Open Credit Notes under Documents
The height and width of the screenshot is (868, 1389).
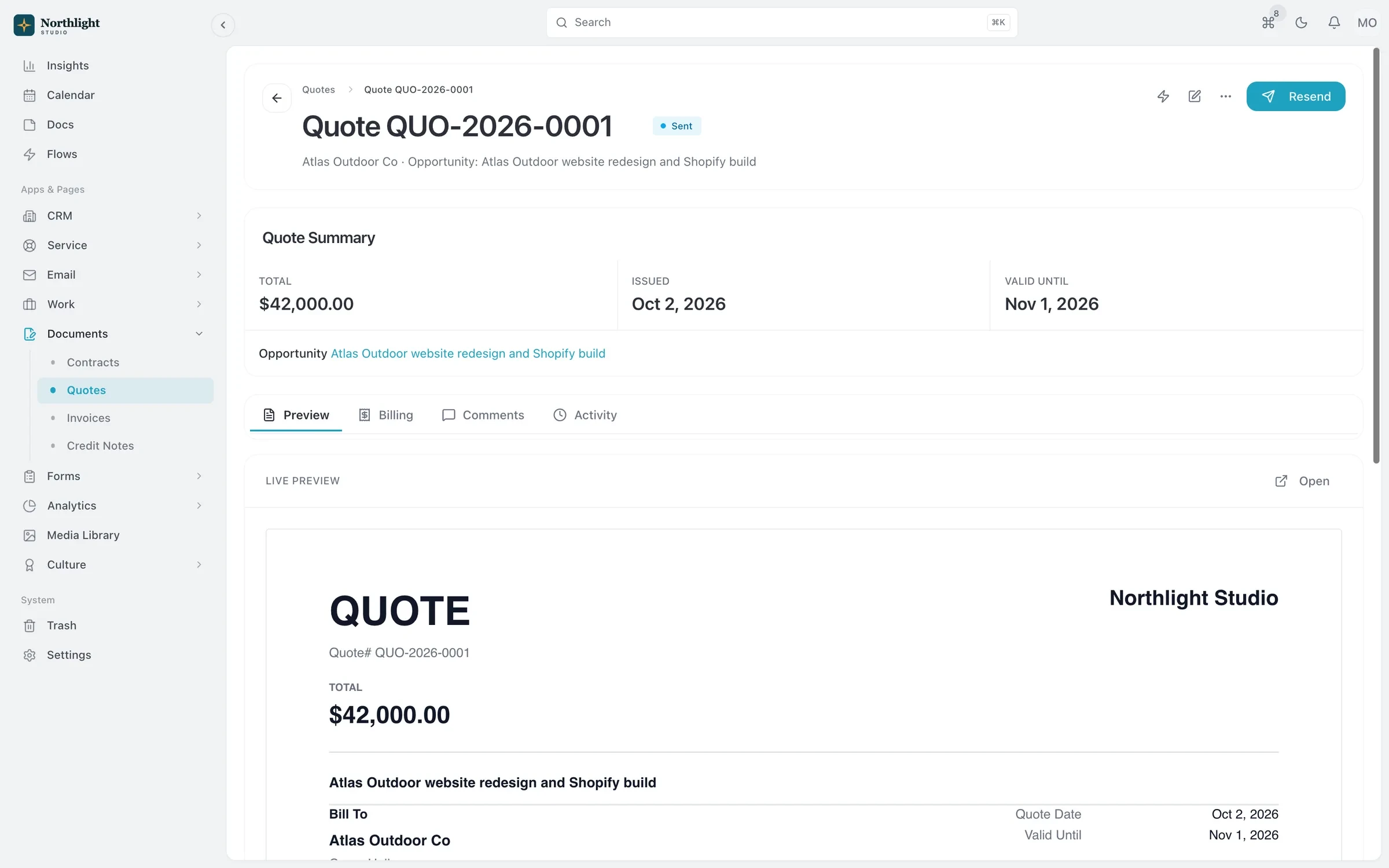tap(126, 446)
